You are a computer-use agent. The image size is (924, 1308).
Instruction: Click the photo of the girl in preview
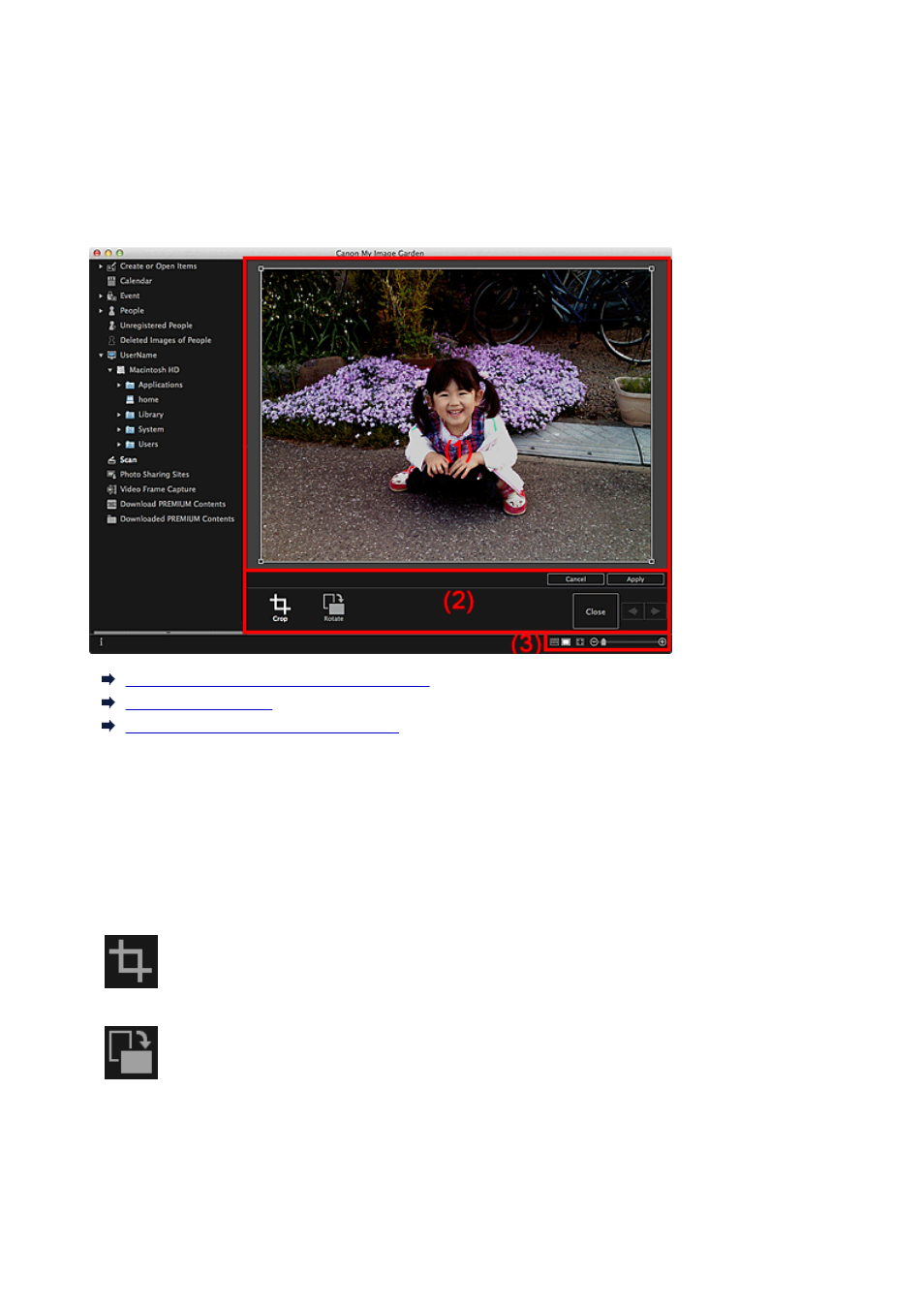pos(456,415)
